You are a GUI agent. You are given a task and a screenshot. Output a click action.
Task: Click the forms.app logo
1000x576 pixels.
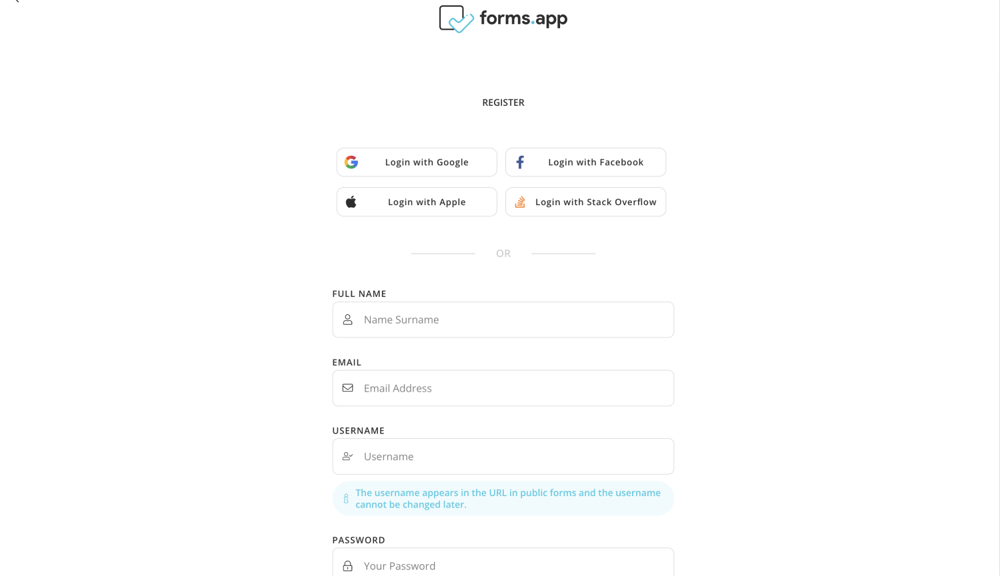(x=502, y=17)
